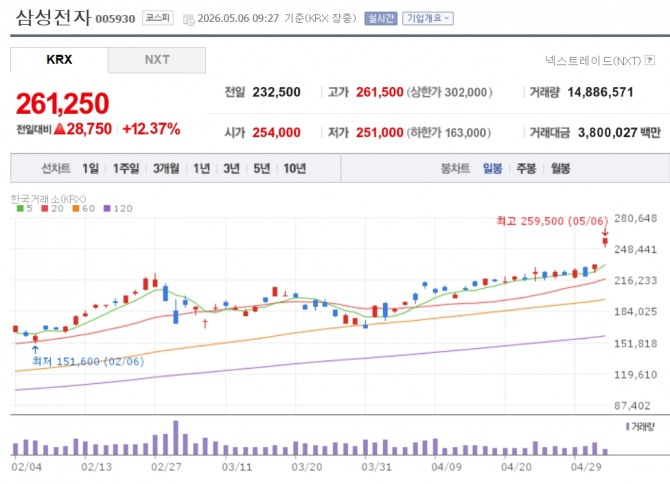Screen dimensions: 670x484
Task: Click the 봉차트 label in the chart bar
Action: pos(455,168)
